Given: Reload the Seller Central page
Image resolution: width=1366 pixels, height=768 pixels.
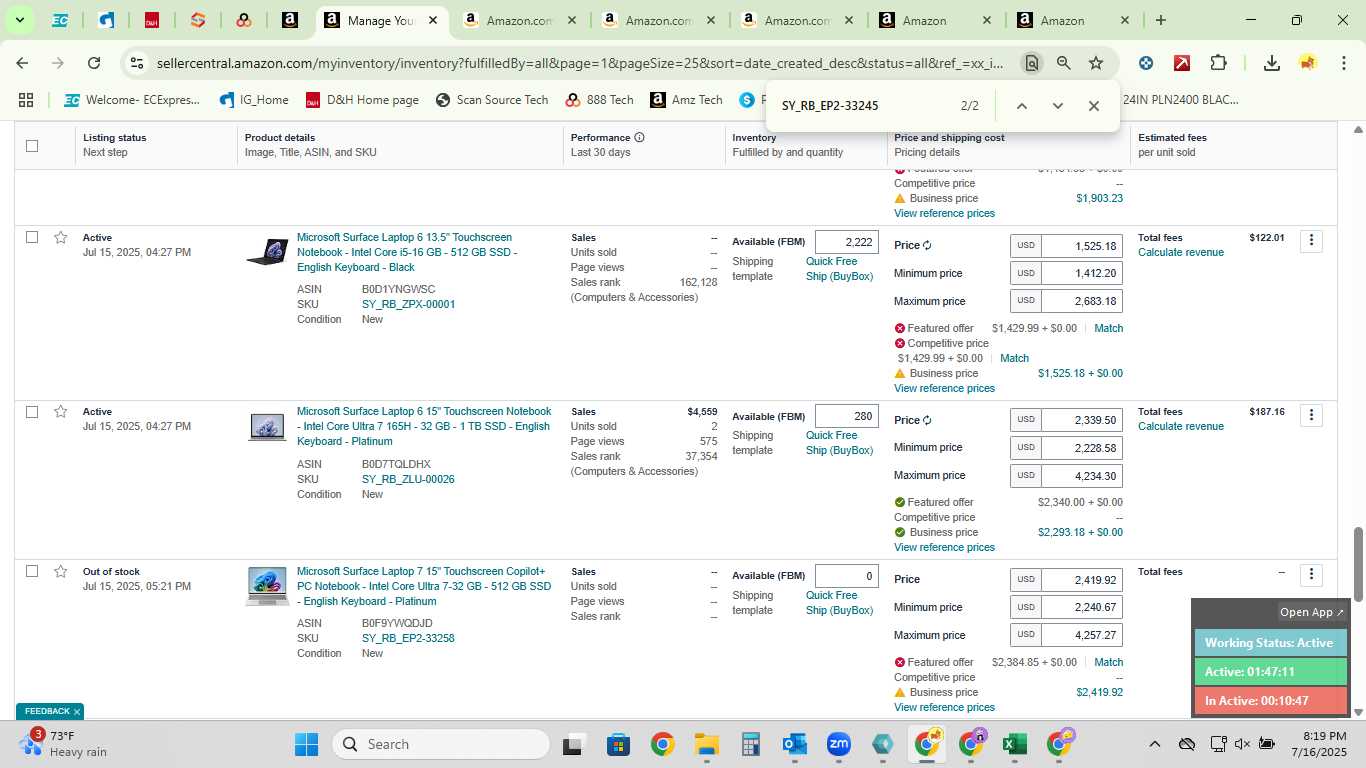Looking at the screenshot, I should point(94,63).
